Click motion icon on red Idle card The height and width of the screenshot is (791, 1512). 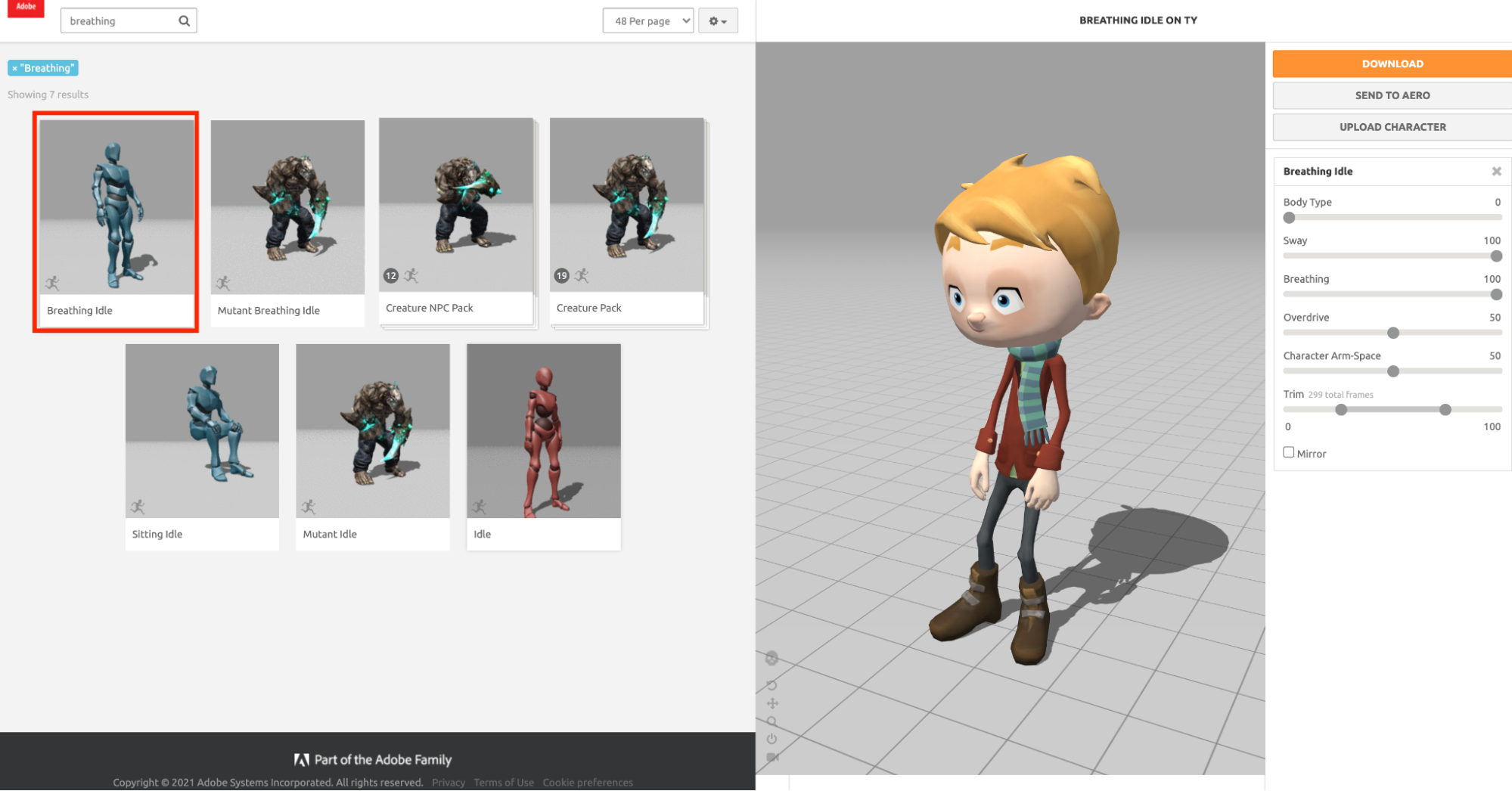(x=480, y=507)
